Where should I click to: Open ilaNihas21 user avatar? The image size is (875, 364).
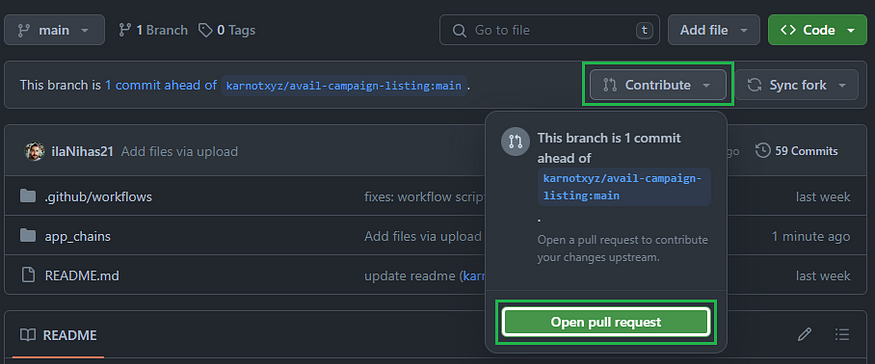35,151
